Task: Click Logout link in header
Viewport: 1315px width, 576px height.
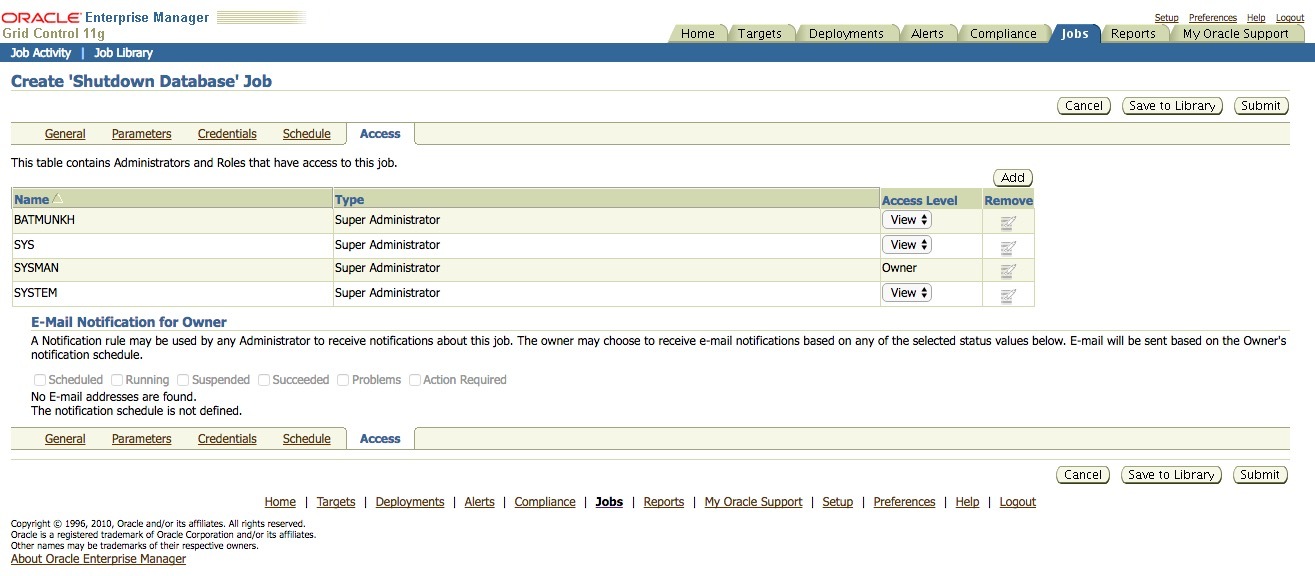Action: [x=1290, y=18]
